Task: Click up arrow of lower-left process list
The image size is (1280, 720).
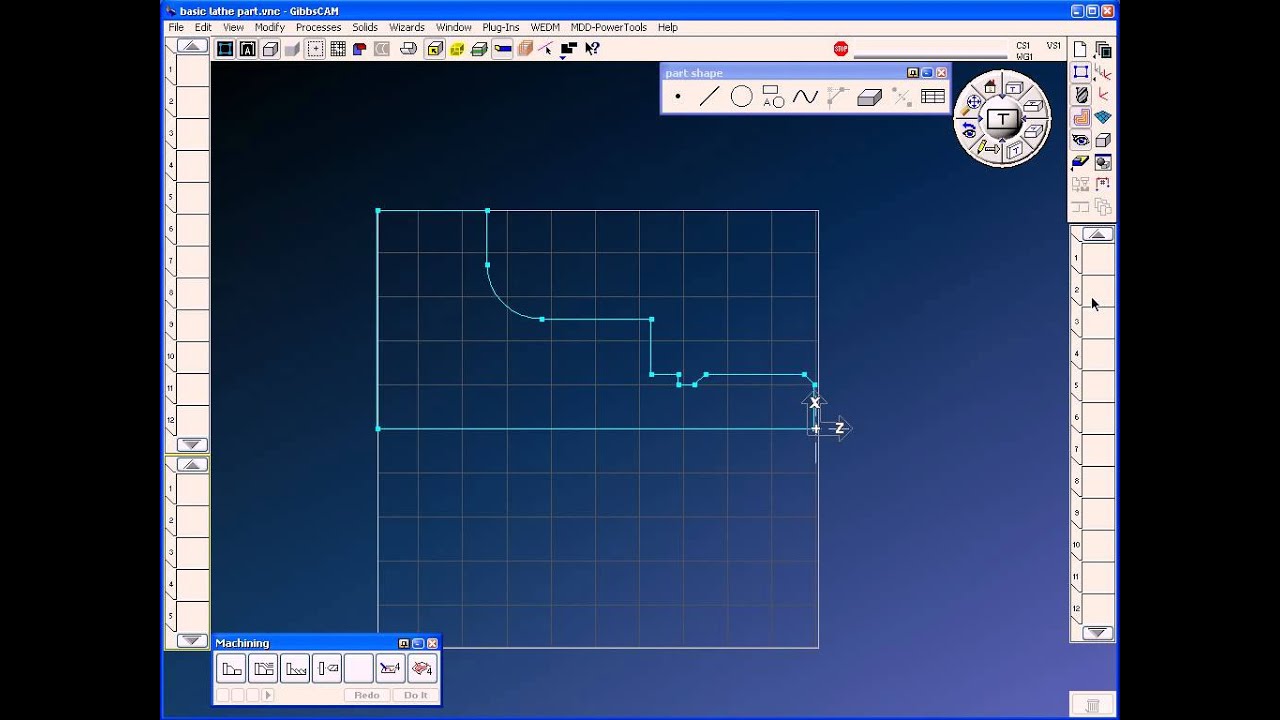Action: (x=193, y=465)
